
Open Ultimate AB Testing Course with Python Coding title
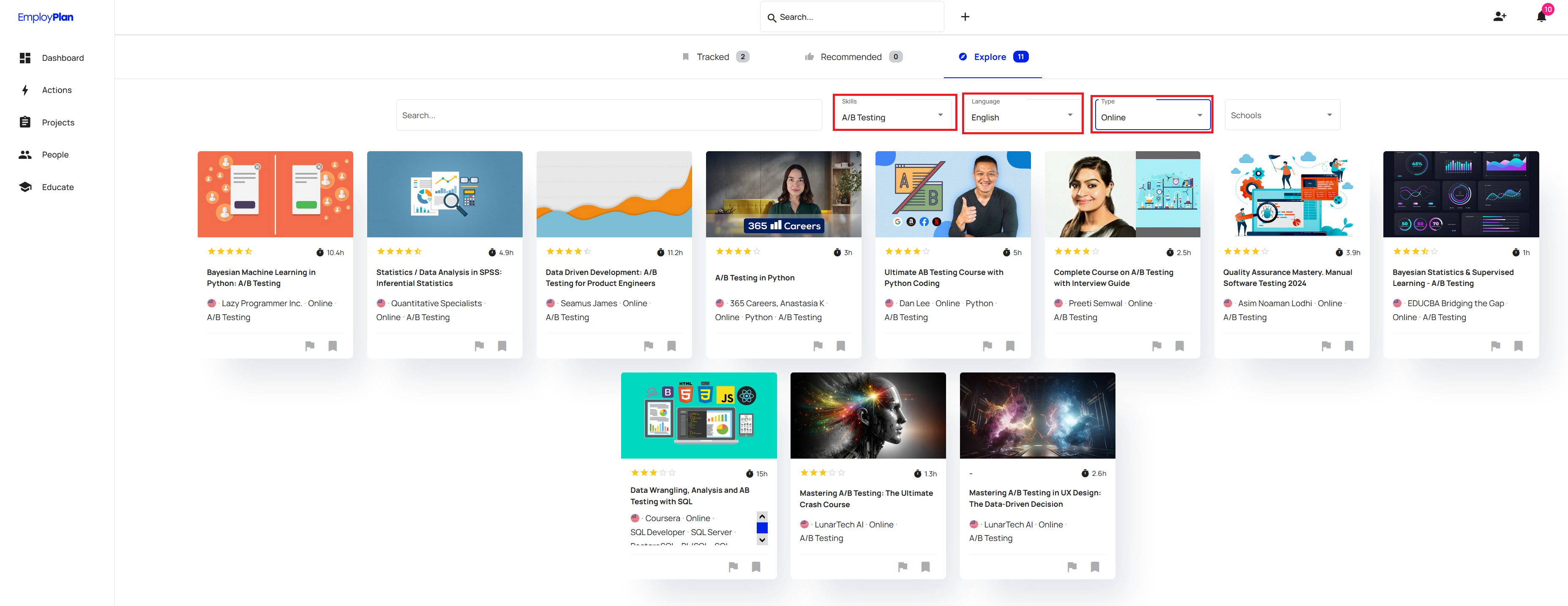click(944, 278)
